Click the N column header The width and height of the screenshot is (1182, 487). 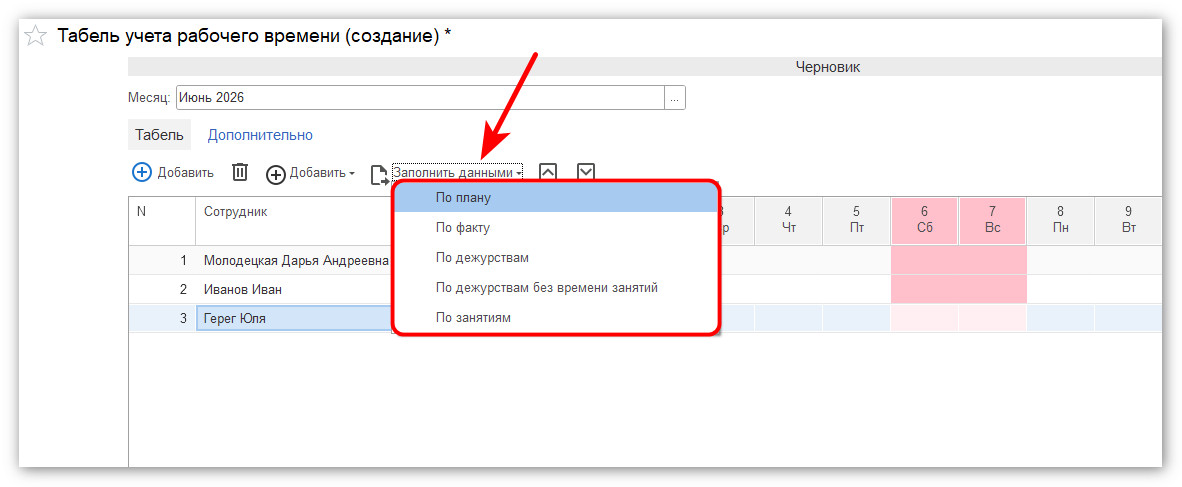162,220
